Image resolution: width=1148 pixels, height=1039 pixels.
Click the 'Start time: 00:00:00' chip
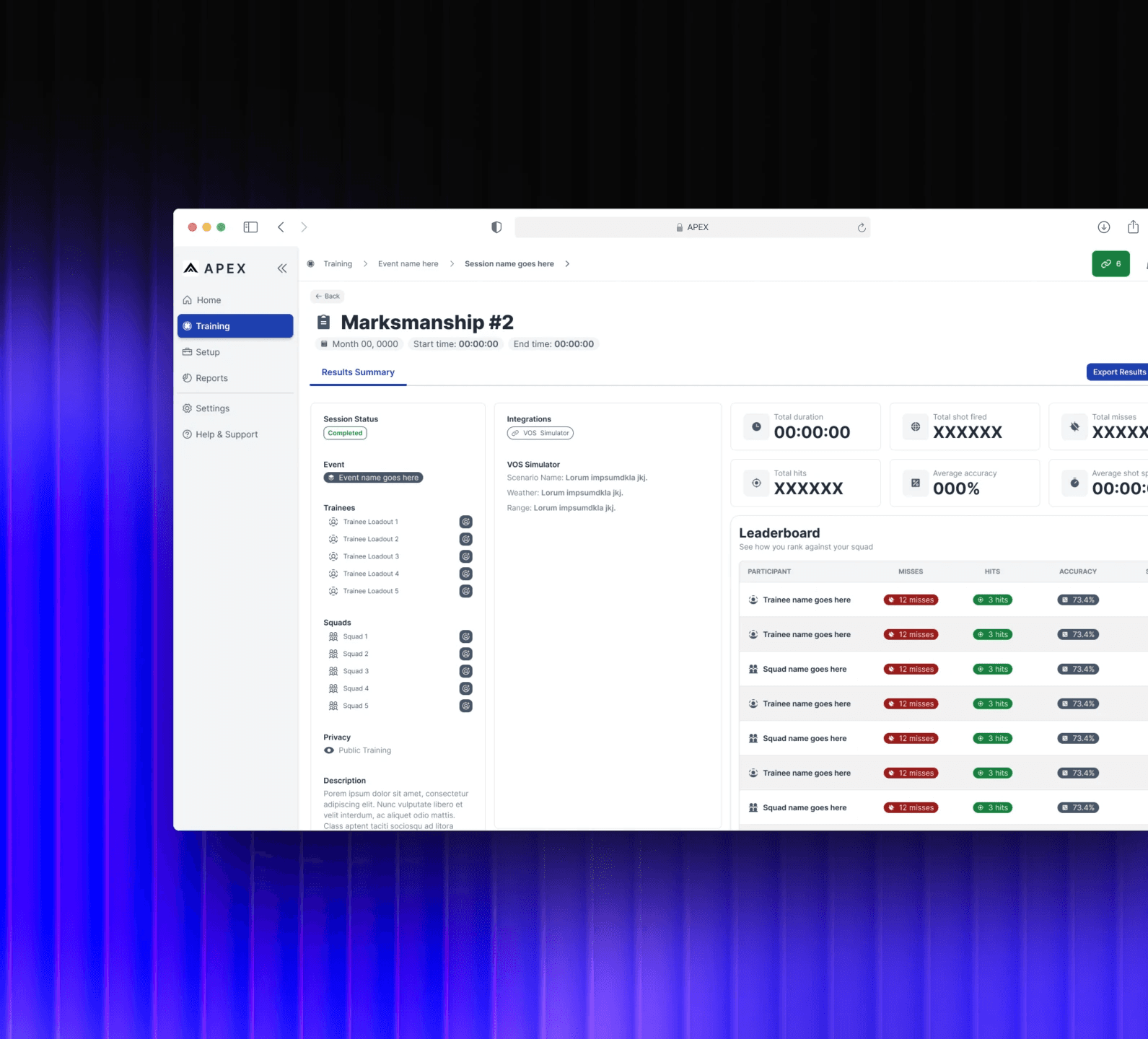[455, 344]
